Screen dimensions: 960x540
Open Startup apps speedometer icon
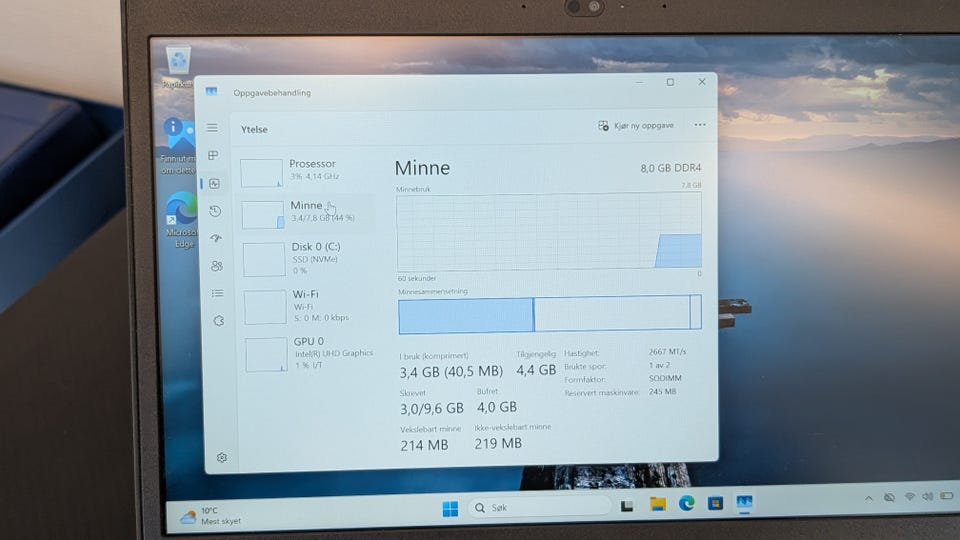pos(216,238)
